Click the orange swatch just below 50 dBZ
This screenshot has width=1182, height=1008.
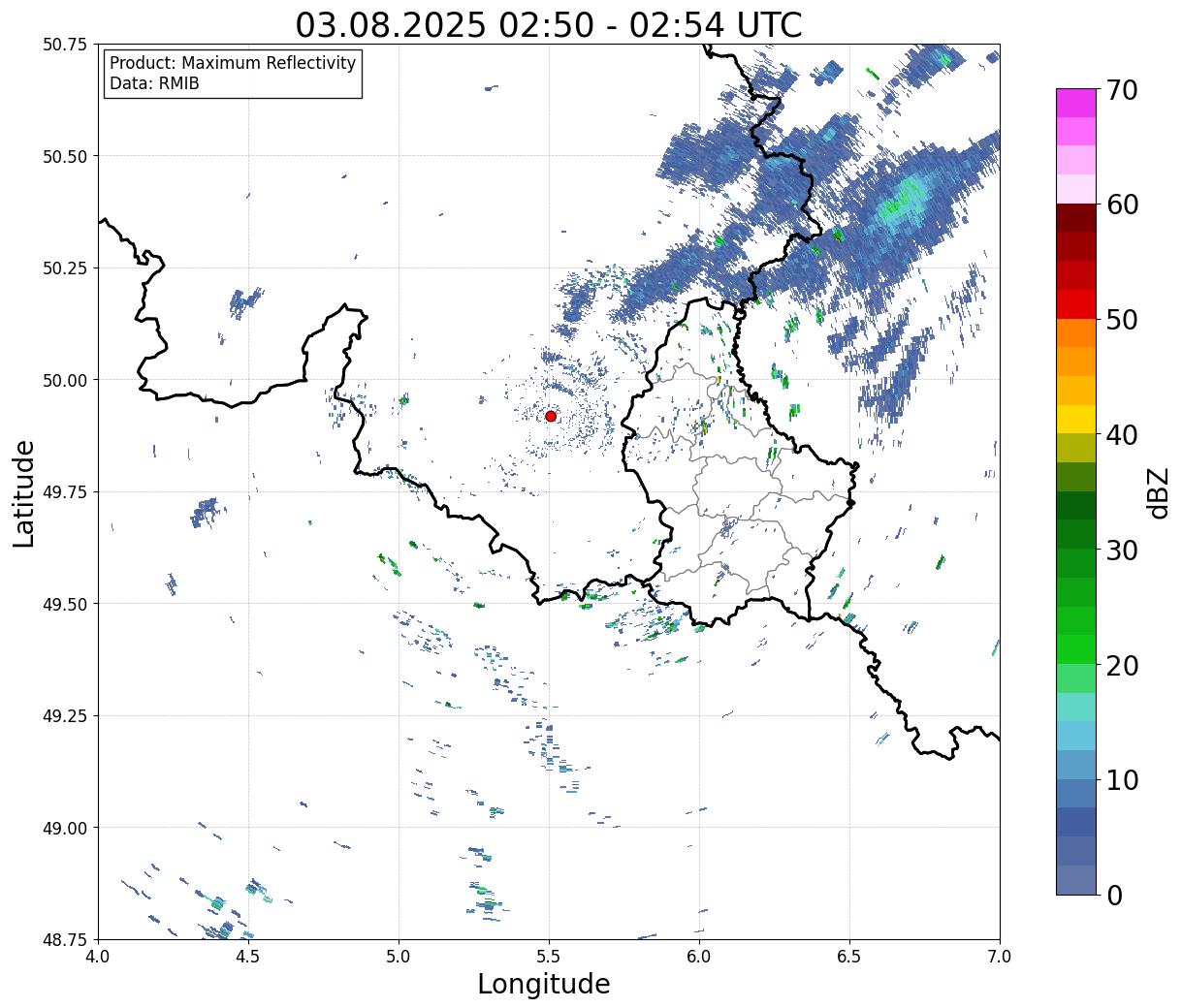click(x=1076, y=332)
